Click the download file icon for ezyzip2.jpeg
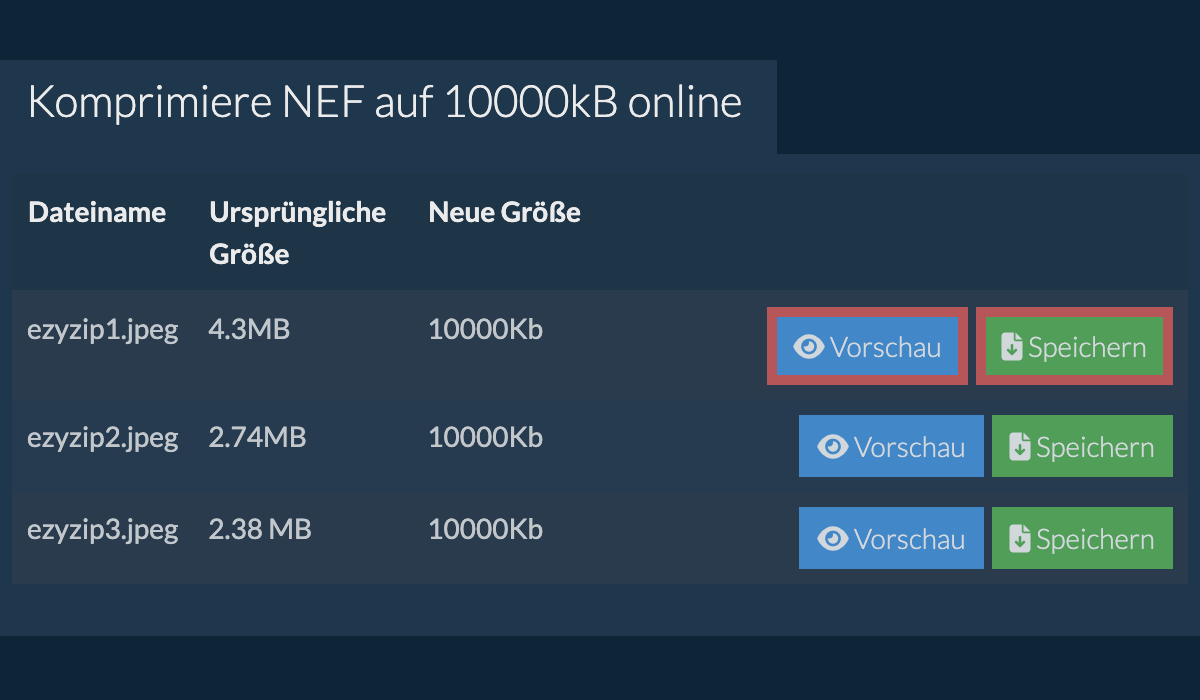 [1020, 447]
